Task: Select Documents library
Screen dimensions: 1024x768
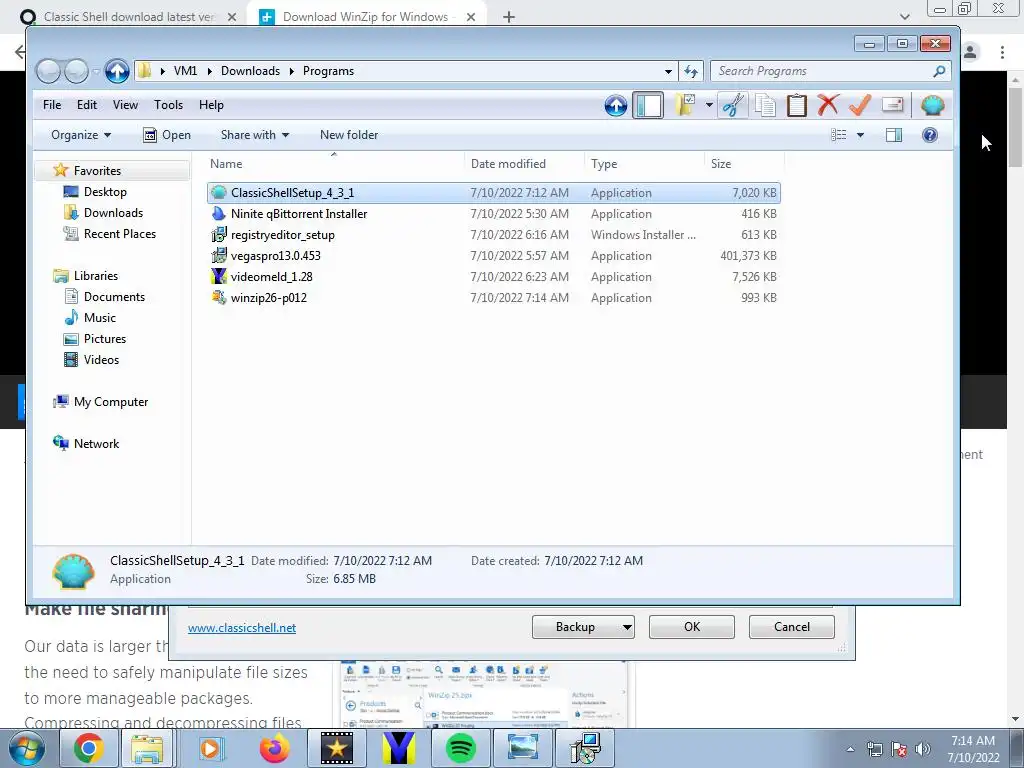Action: pos(114,296)
